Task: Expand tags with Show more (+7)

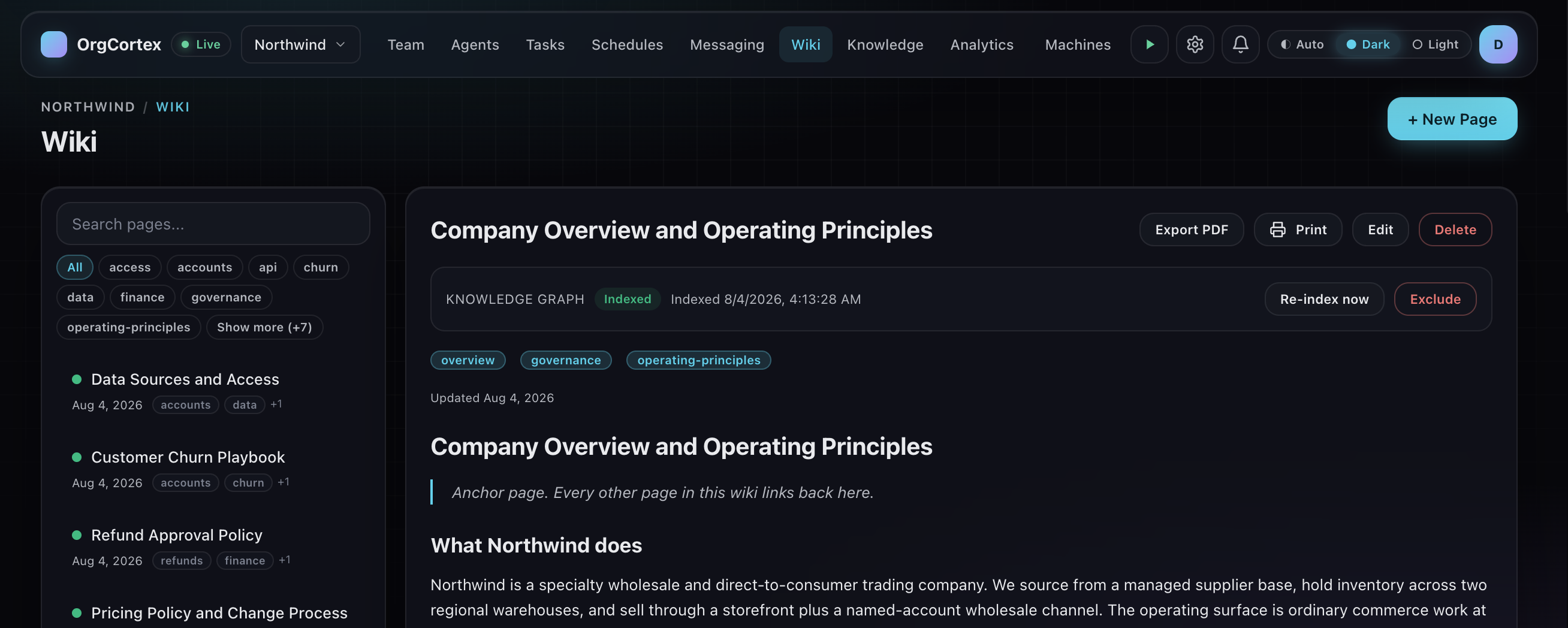Action: pyautogui.click(x=264, y=327)
